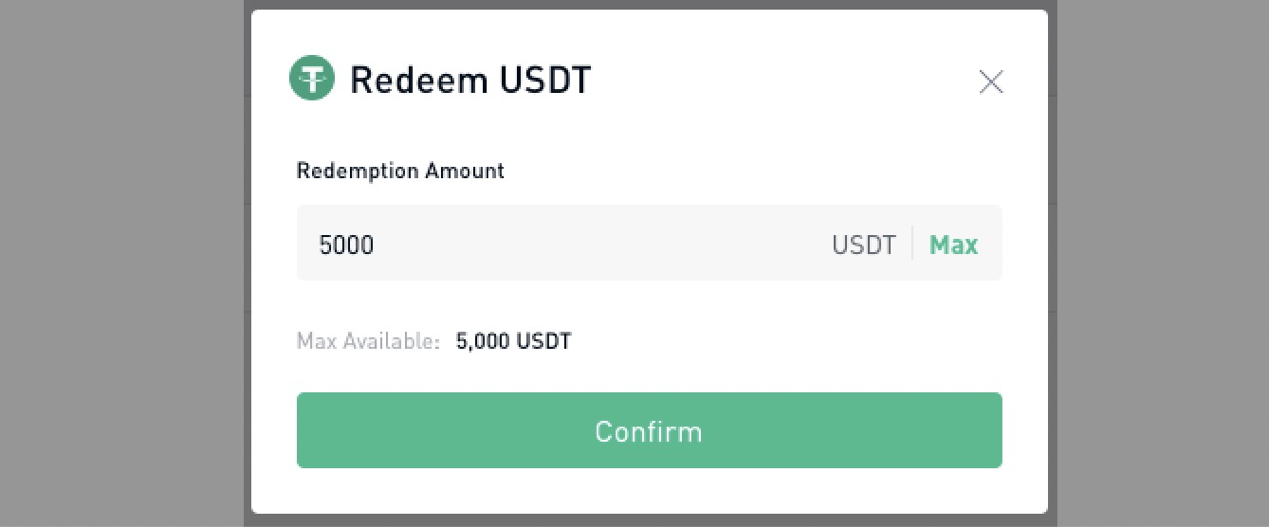Click the dimmed strip above the dialog
Screen dimensions: 1269x527
pos(649,4)
